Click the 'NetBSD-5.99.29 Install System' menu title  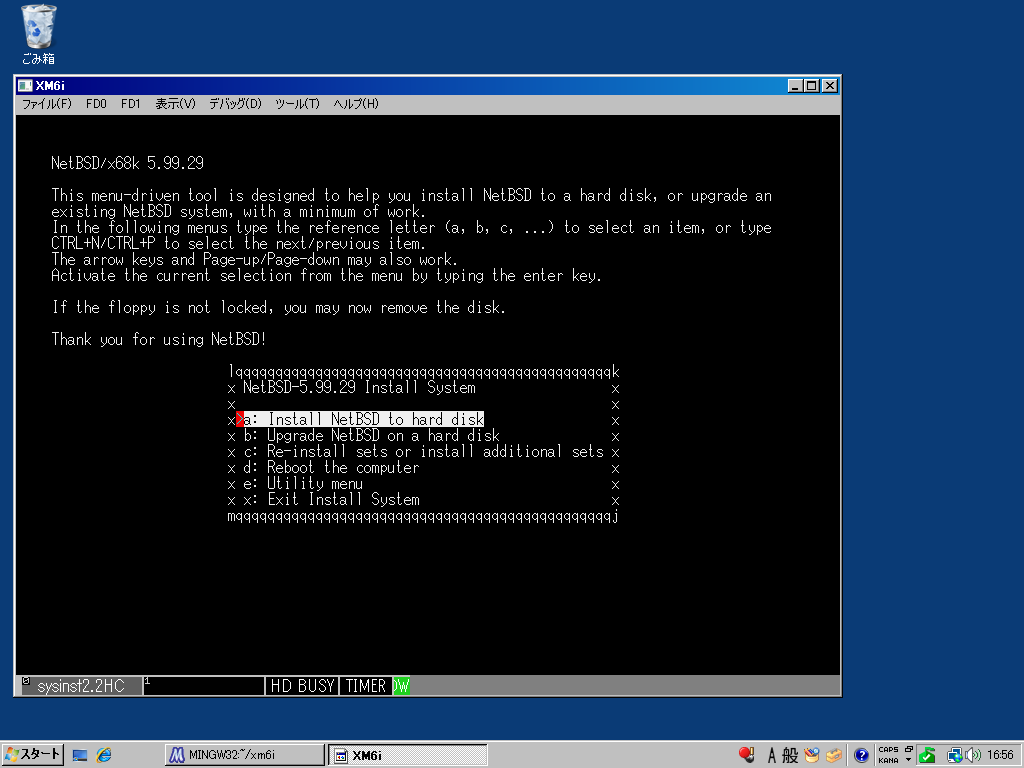pos(359,387)
